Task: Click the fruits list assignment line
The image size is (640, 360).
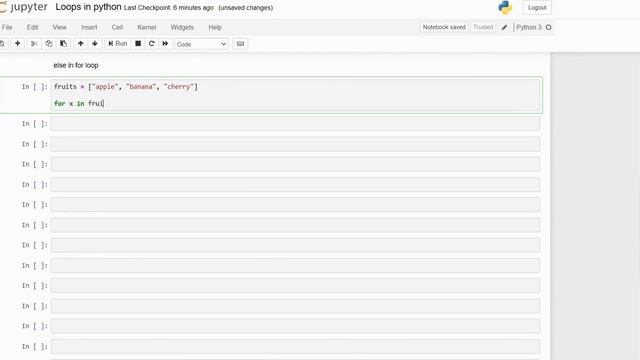Action: 126,87
